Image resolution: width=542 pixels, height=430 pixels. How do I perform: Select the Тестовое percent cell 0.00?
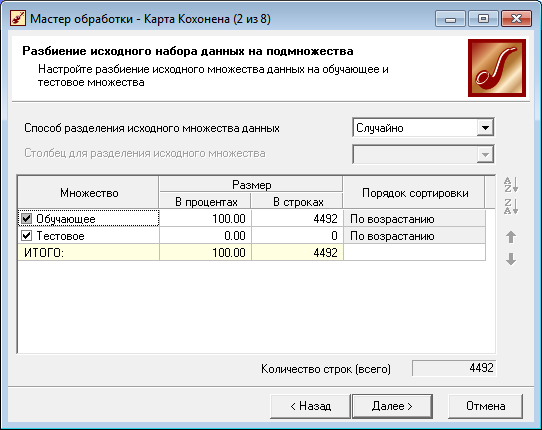[x=205, y=235]
